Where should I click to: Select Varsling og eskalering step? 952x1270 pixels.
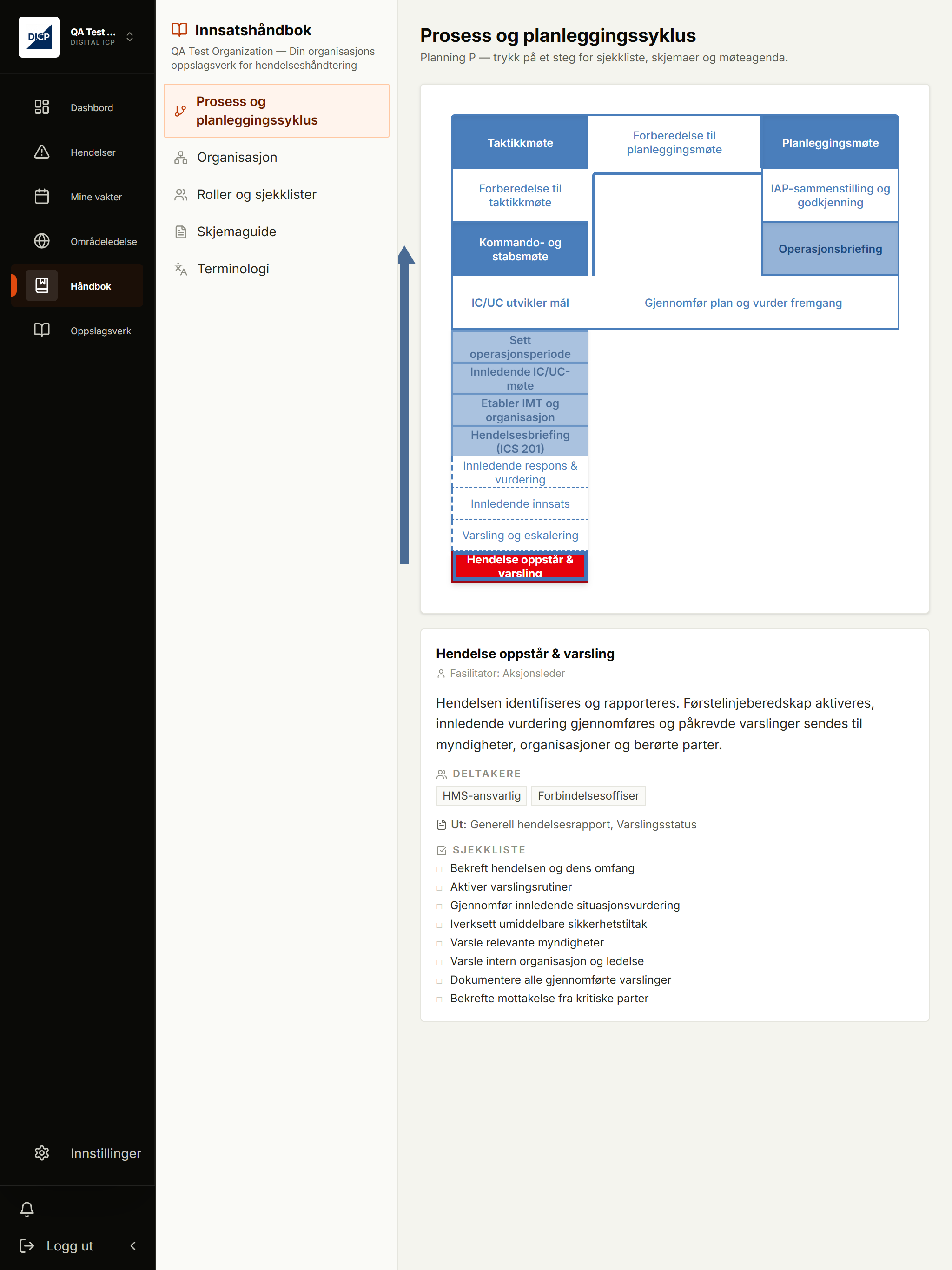coord(520,535)
